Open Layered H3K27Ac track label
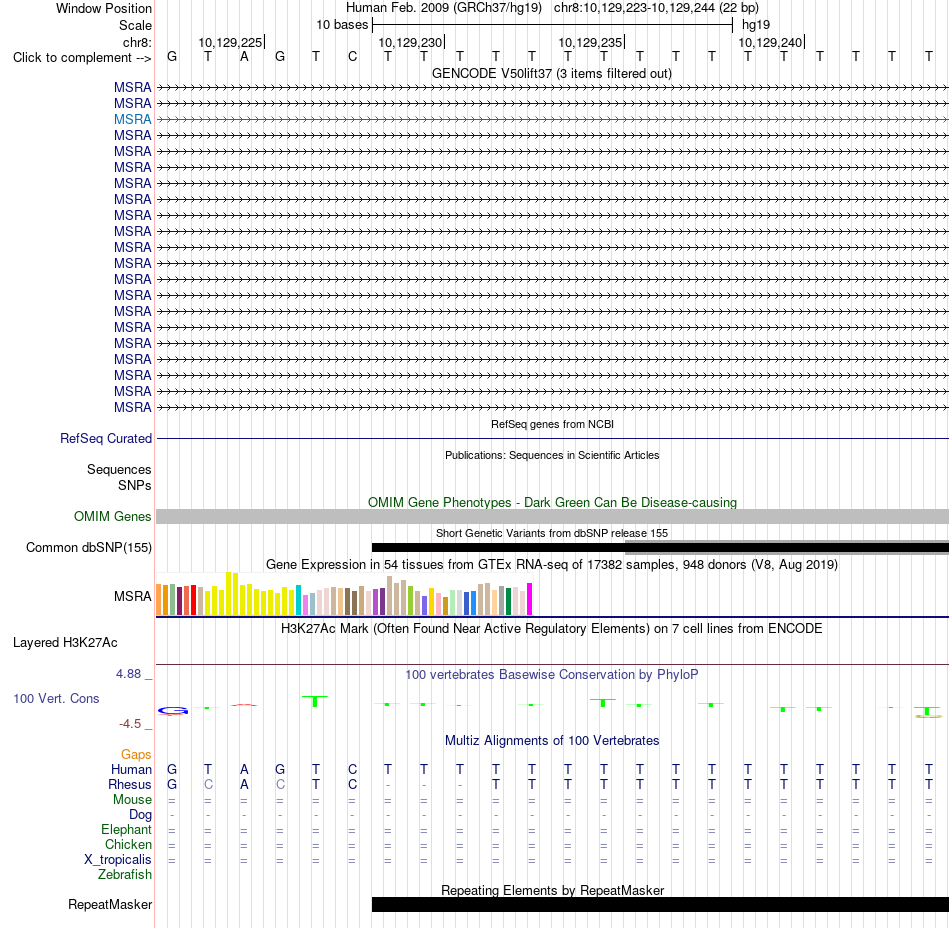The image size is (950, 928). click(x=65, y=642)
